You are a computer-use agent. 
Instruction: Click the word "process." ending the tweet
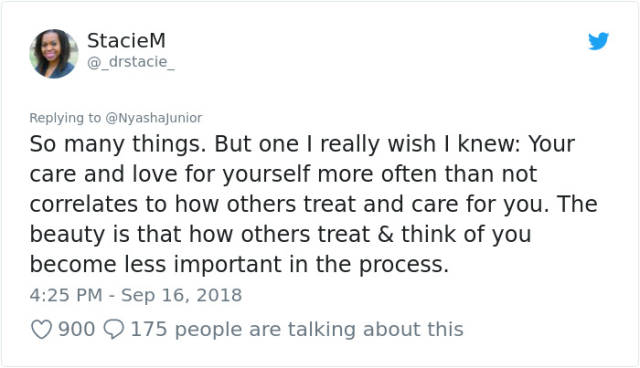coord(404,265)
